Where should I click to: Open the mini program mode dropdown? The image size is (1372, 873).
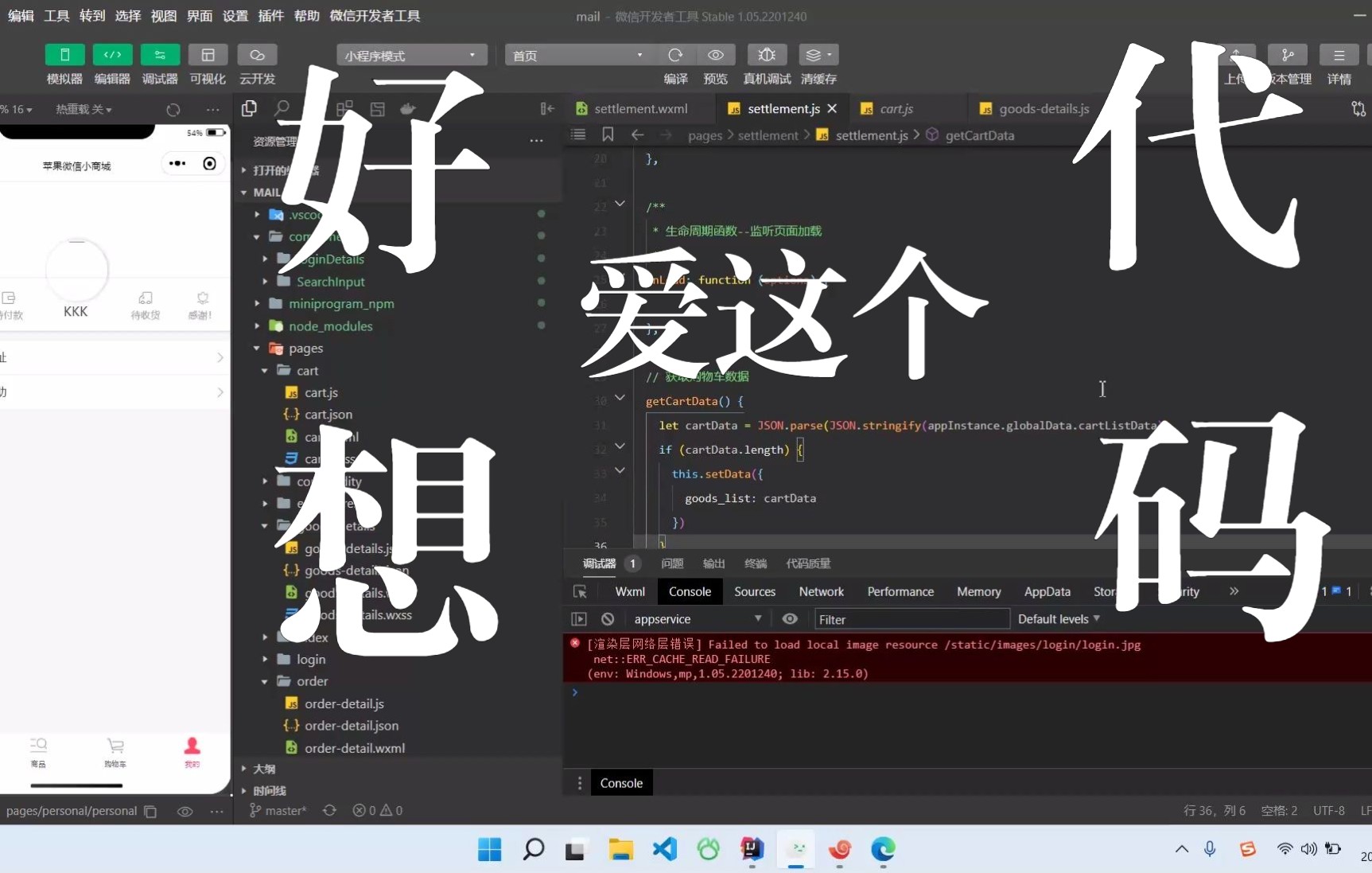(x=411, y=55)
